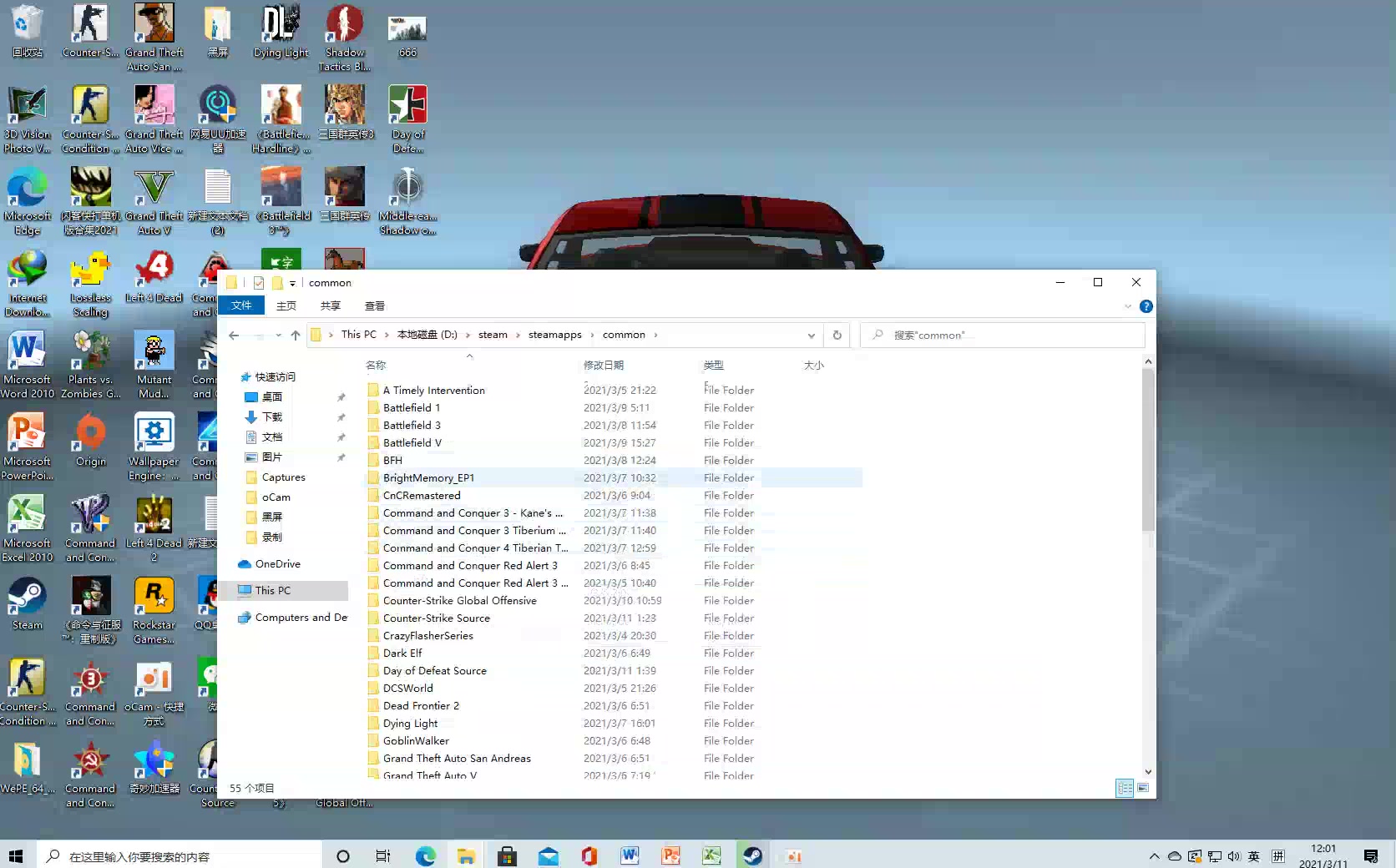
Task: Launch Wallpaper Engine desktop shortcut
Action: 154,447
